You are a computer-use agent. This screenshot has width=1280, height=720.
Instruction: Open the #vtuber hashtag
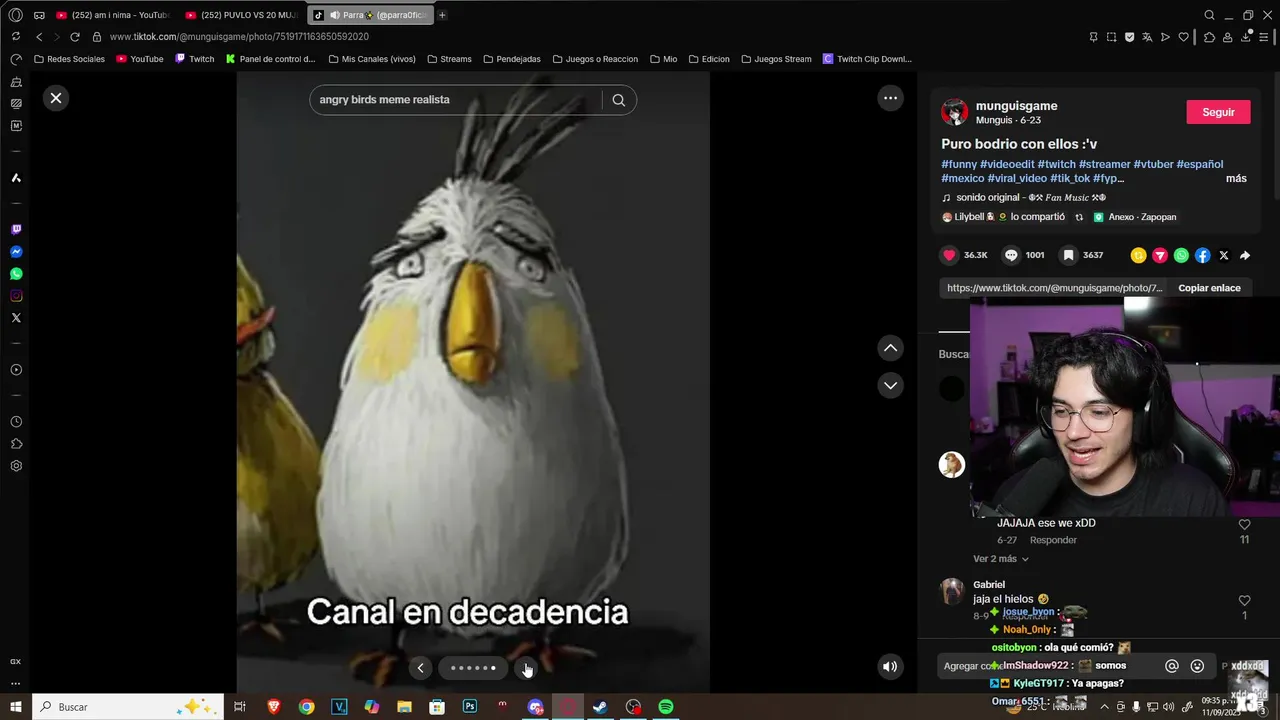pyautogui.click(x=1153, y=164)
